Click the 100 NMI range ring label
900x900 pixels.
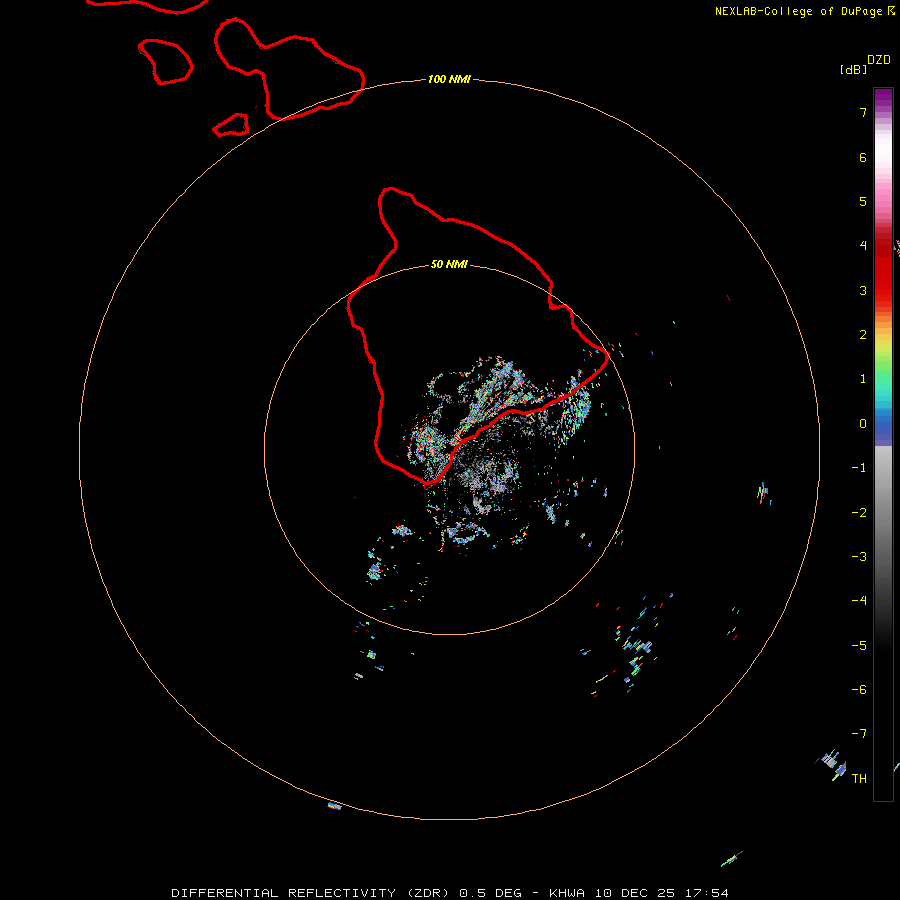coord(449,79)
